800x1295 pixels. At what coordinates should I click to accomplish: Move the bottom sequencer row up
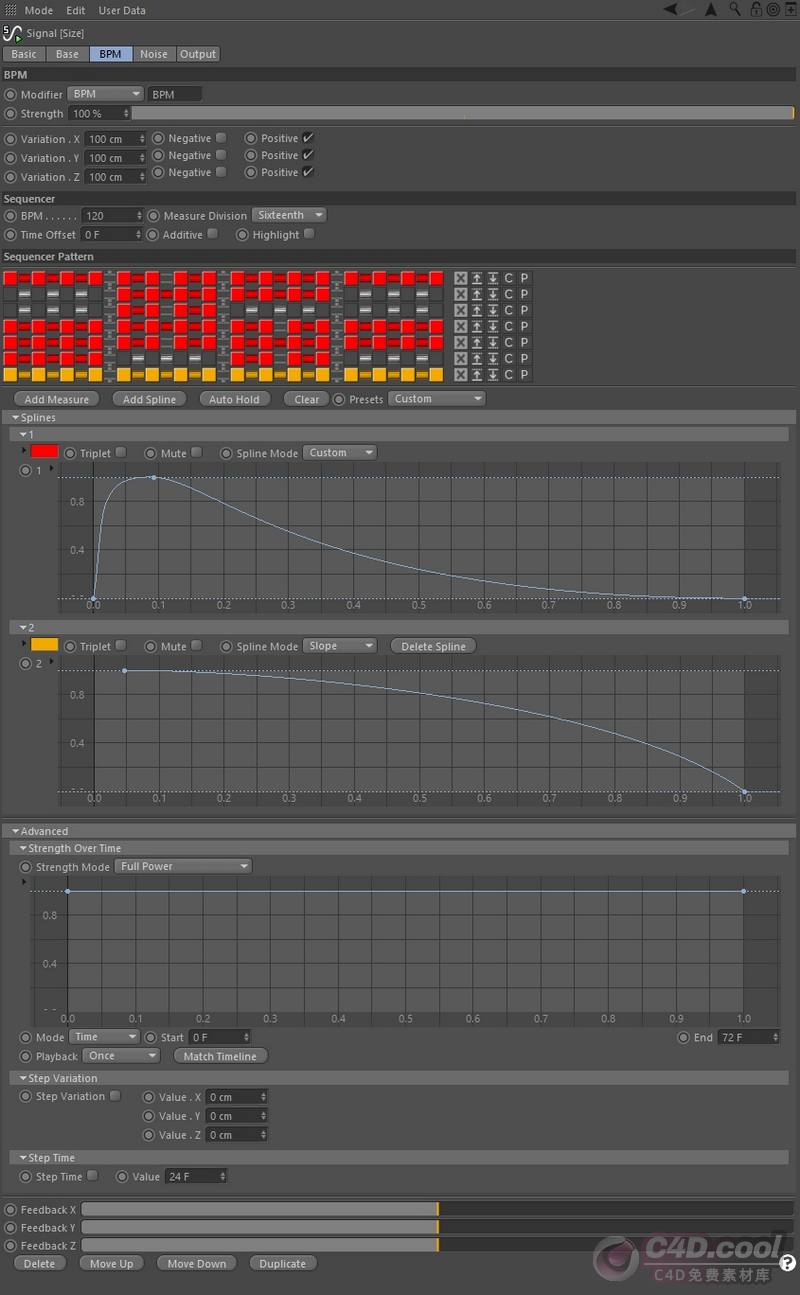coord(477,374)
